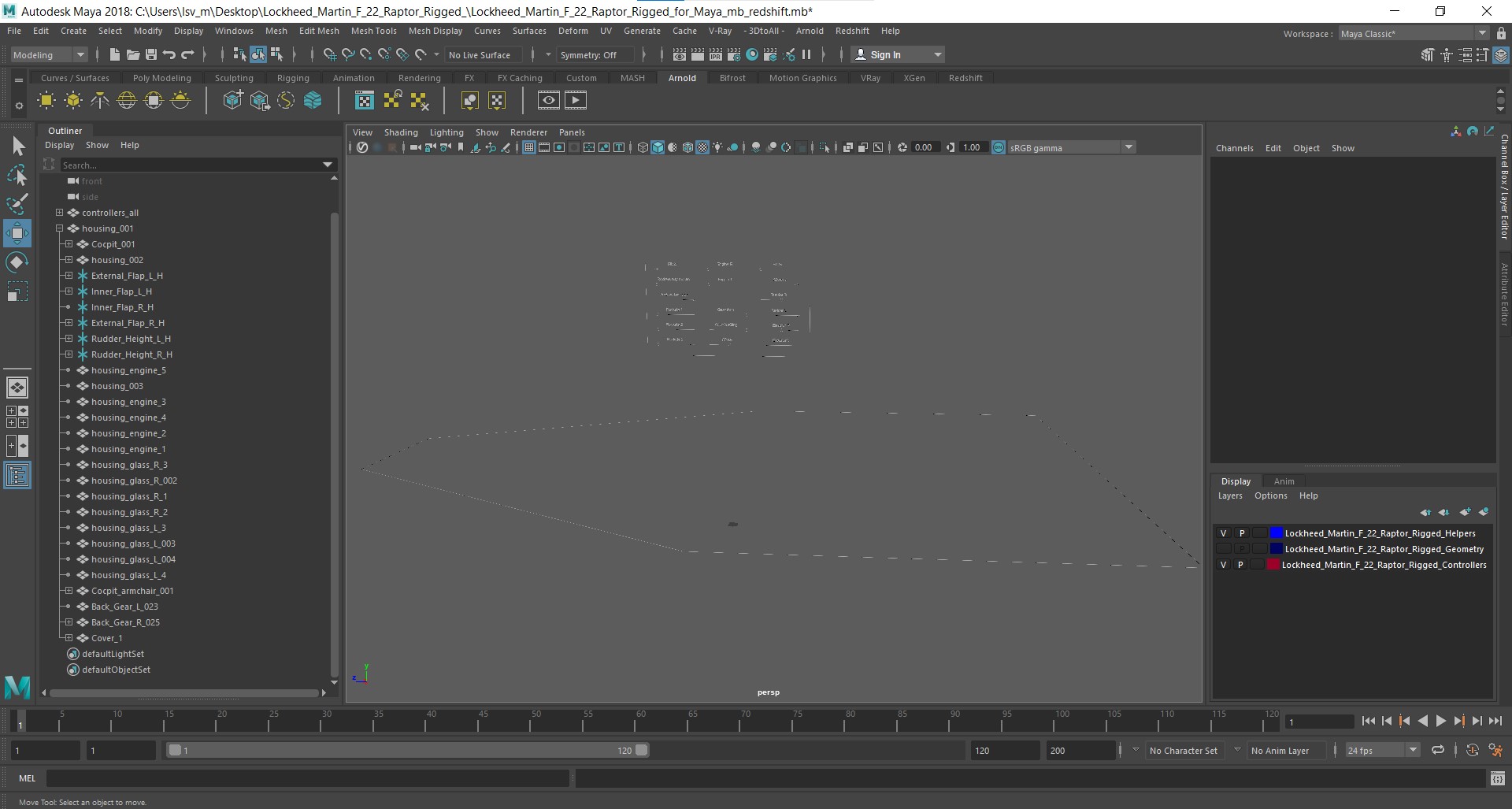Click red color swatch of Controllers layer
1512x809 pixels.
coord(1273,565)
